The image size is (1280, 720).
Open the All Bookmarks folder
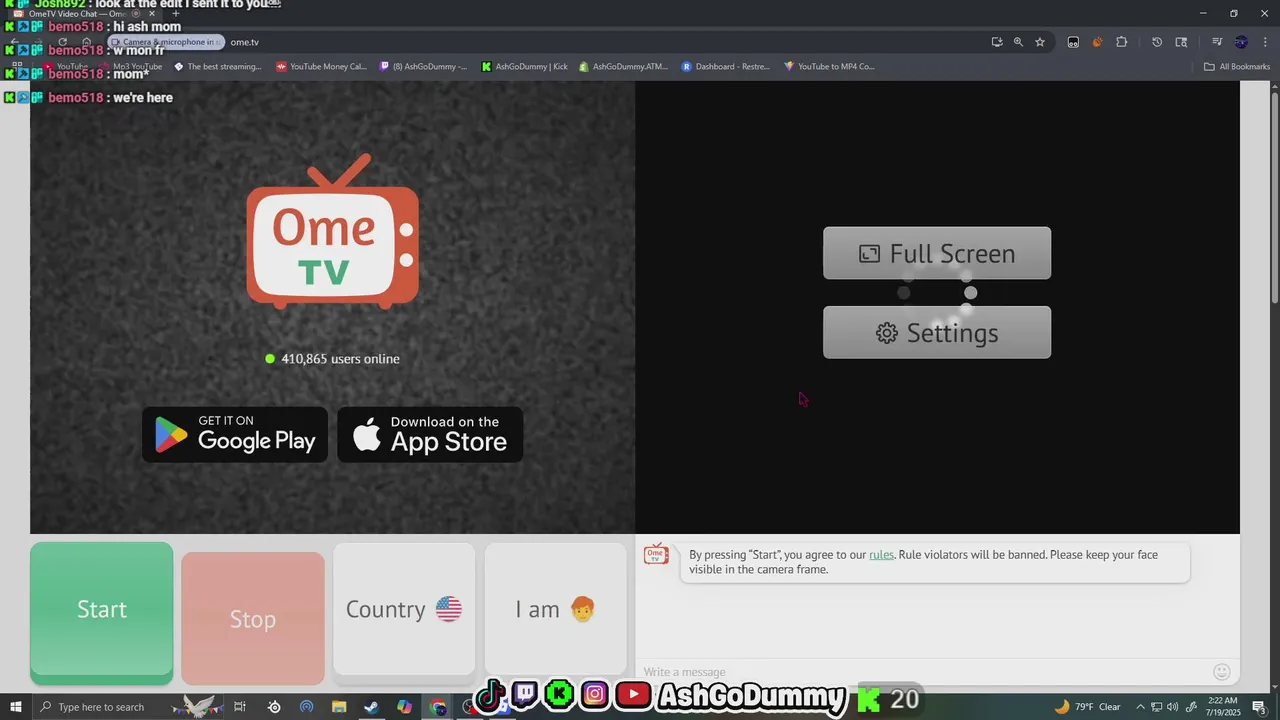click(1237, 67)
